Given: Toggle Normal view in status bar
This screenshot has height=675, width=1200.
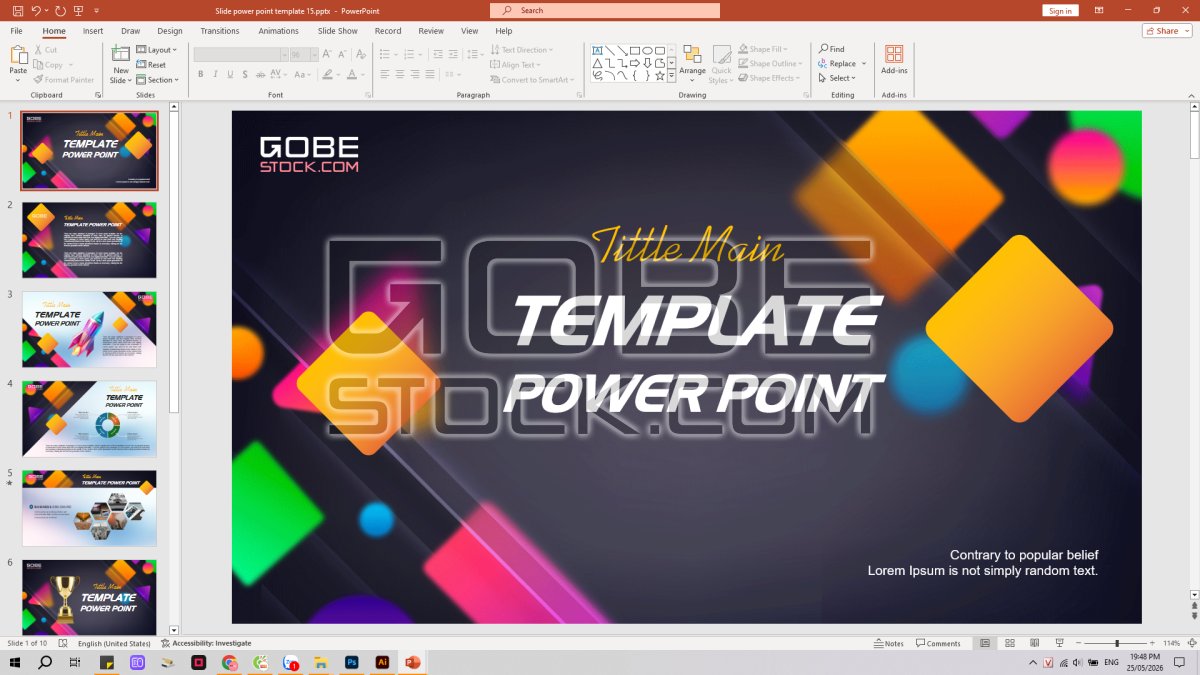Looking at the screenshot, I should (985, 643).
